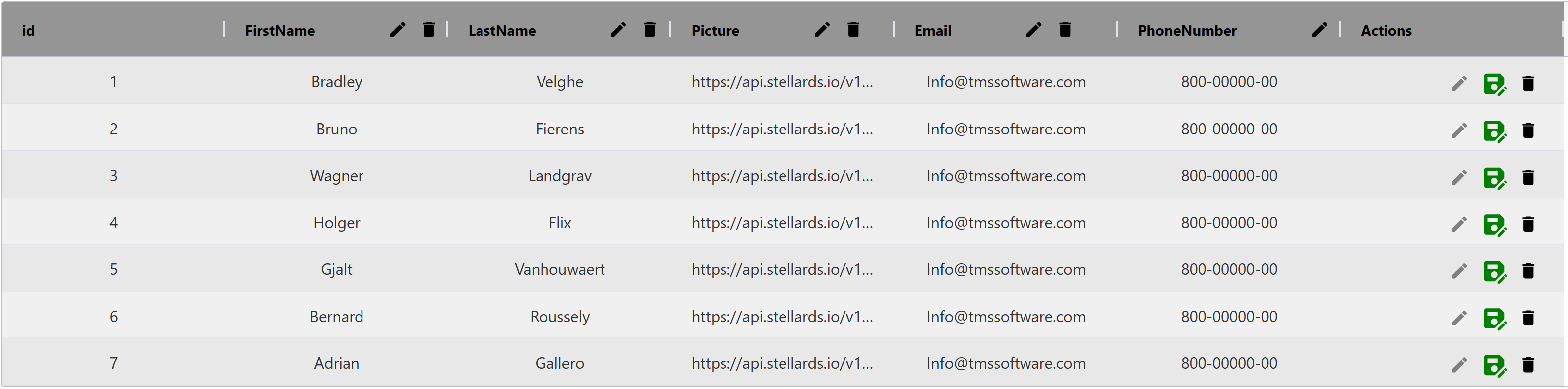This screenshot has height=389, width=1568.
Task: Select the Actions column header
Action: point(1386,29)
